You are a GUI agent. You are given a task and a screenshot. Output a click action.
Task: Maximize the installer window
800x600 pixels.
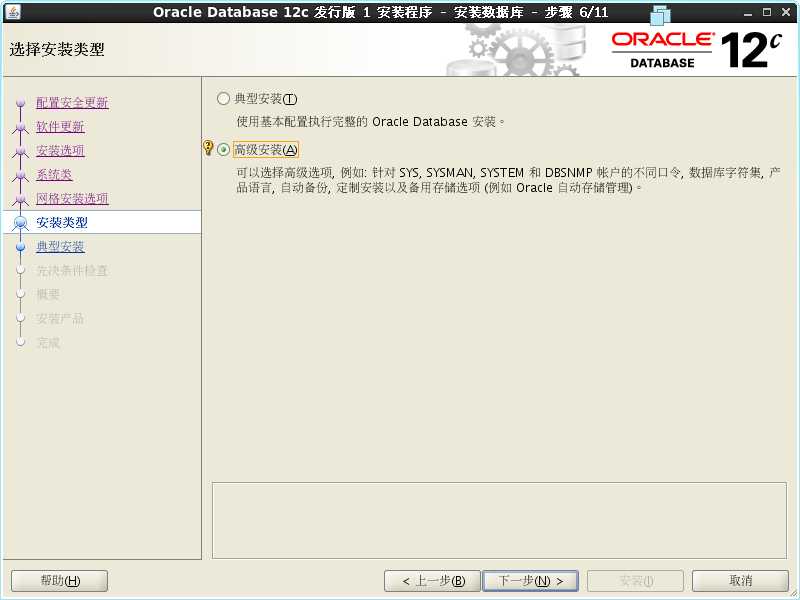tap(767, 12)
